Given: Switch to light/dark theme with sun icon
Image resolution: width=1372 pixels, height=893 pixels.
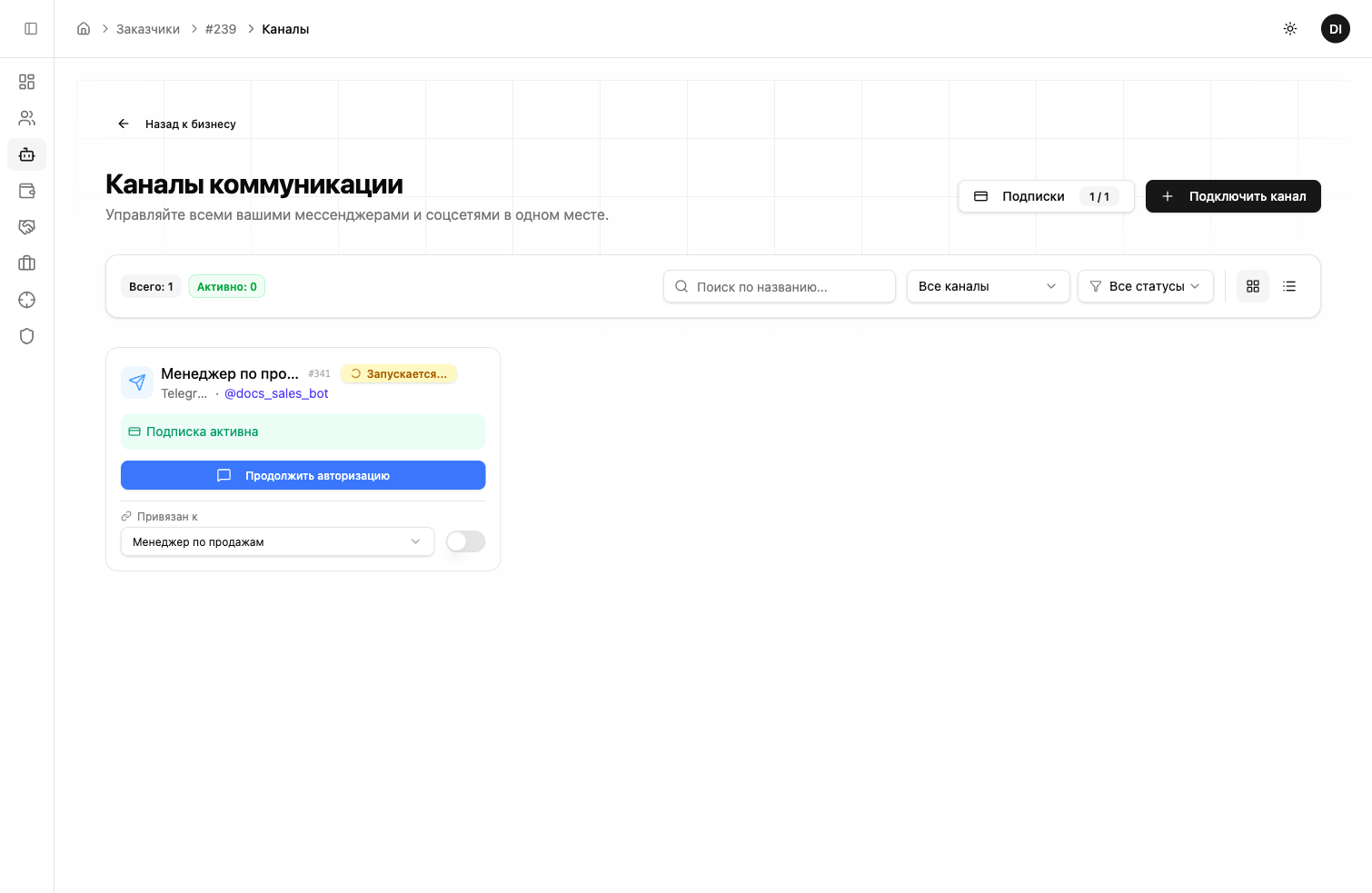Looking at the screenshot, I should click(1289, 28).
